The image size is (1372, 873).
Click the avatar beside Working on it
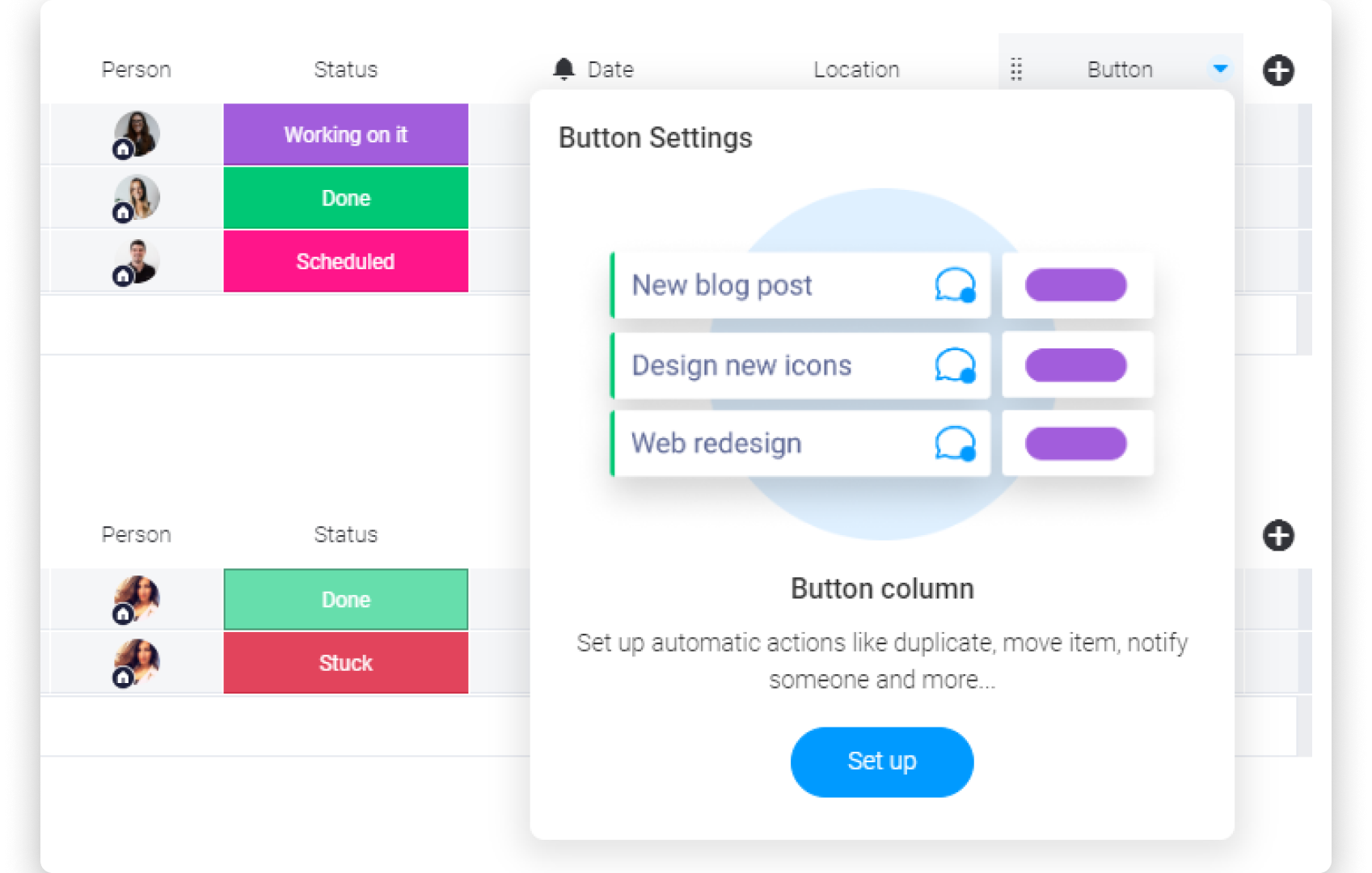click(x=136, y=134)
